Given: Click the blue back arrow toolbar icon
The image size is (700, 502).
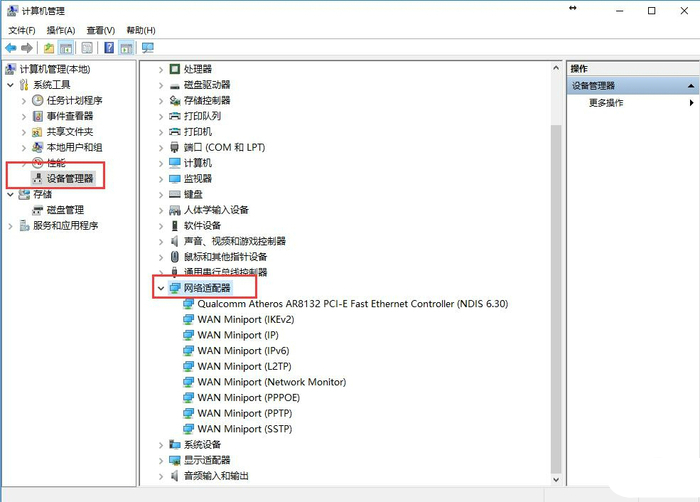Looking at the screenshot, I should coord(11,48).
